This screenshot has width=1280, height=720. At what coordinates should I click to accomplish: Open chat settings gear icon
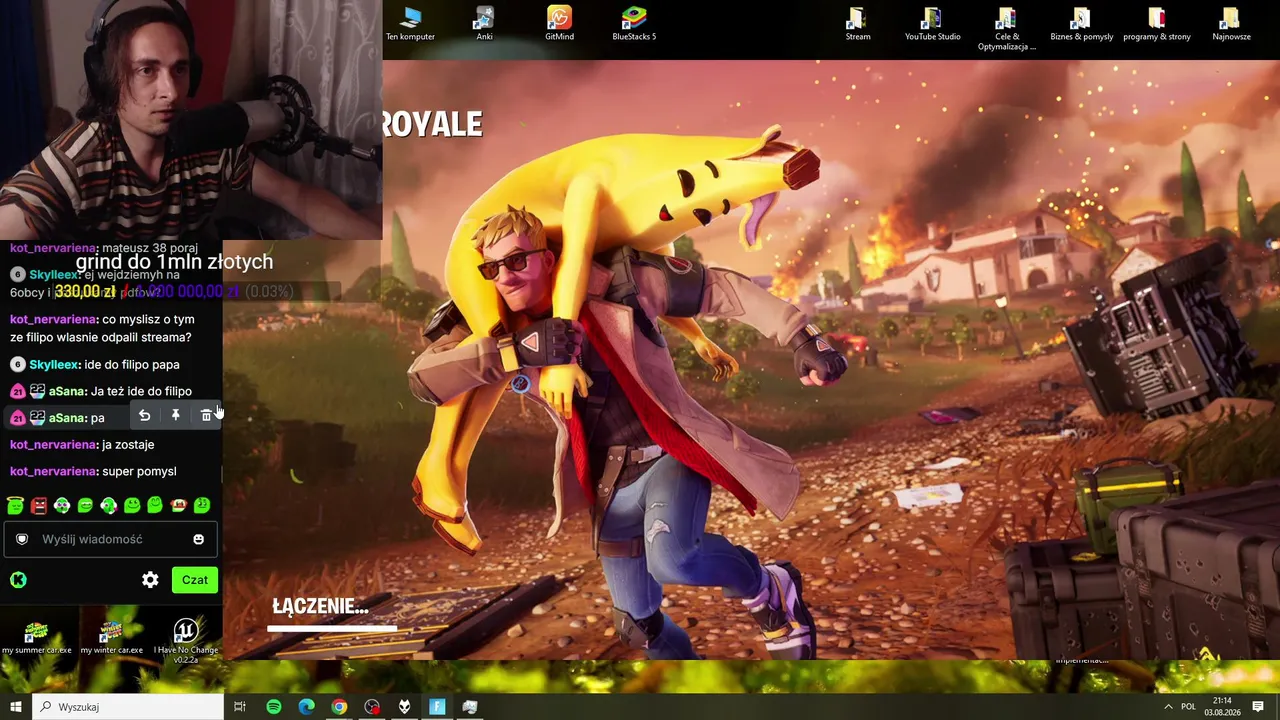150,580
